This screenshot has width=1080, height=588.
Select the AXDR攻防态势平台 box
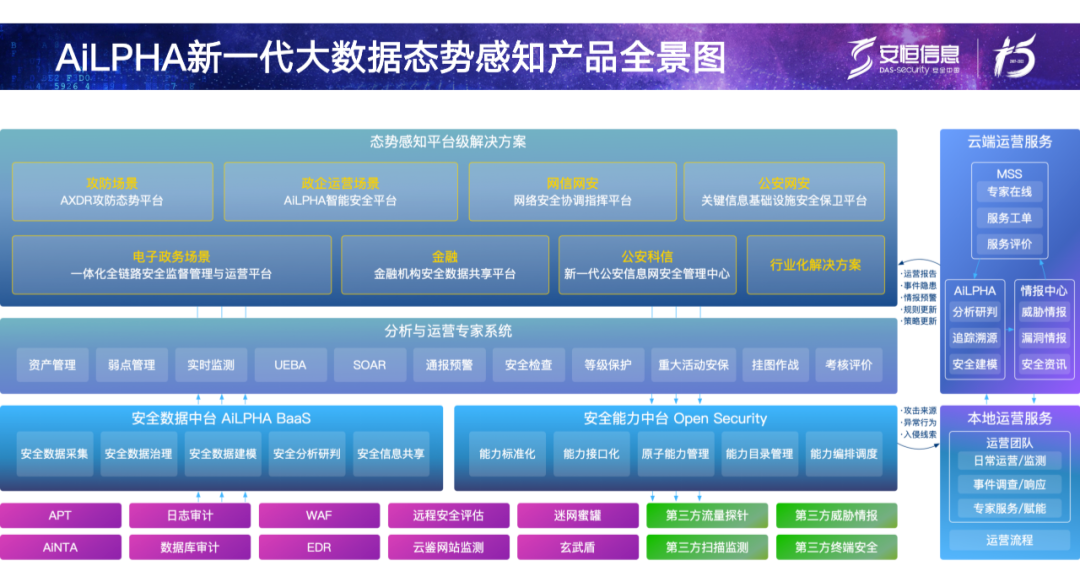(112, 192)
